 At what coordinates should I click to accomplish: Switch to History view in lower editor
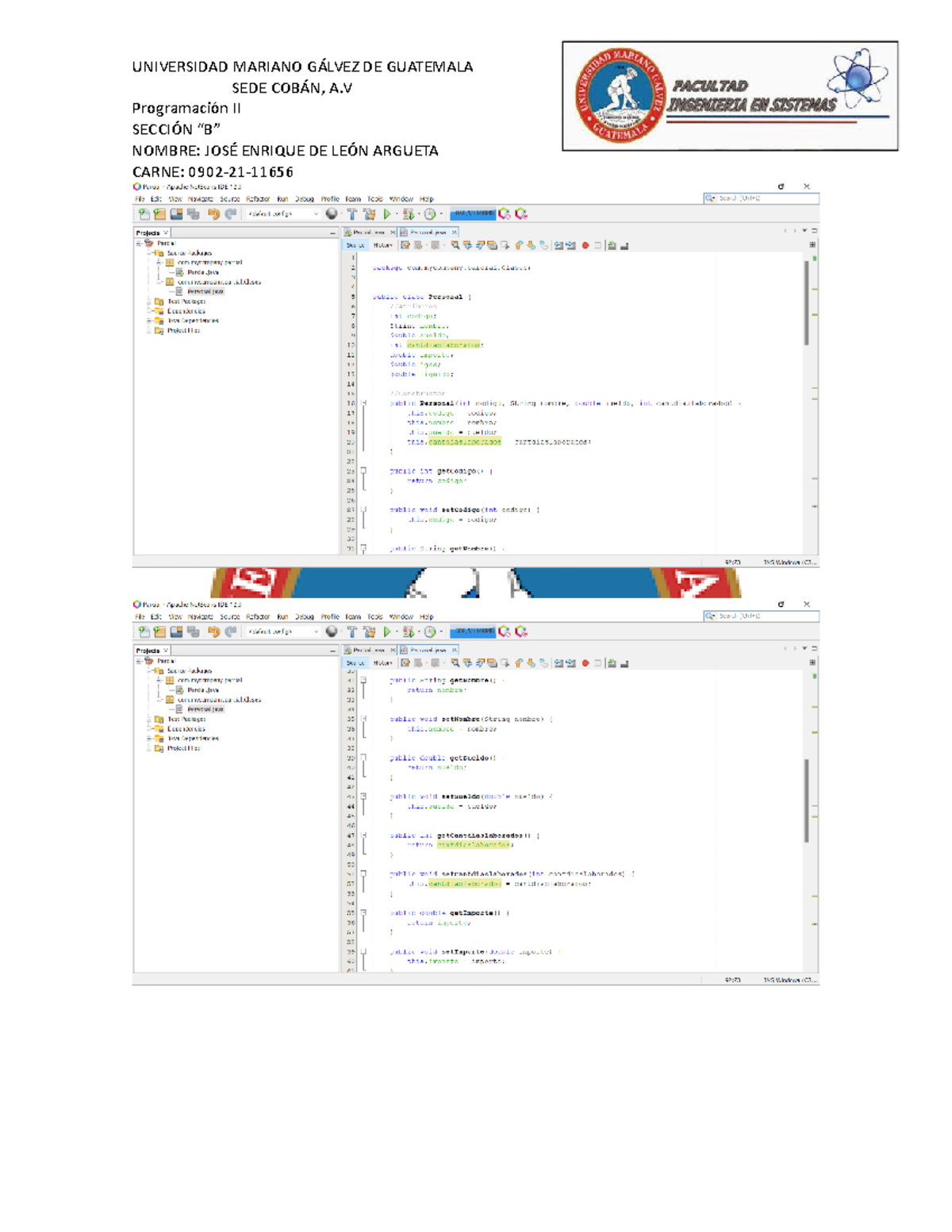click(x=382, y=663)
